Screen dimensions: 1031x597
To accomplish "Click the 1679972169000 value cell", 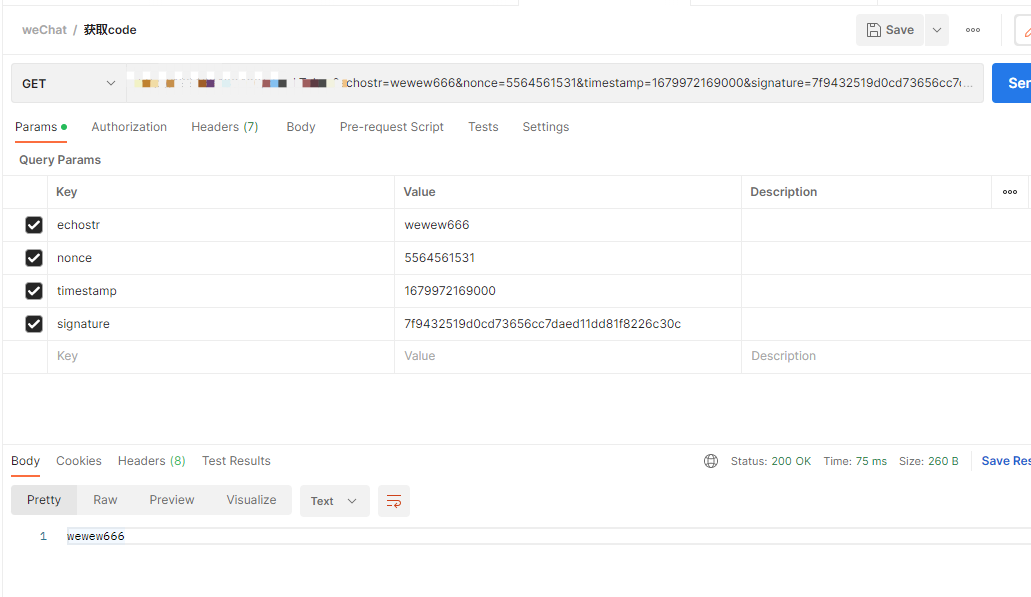I will [x=568, y=291].
